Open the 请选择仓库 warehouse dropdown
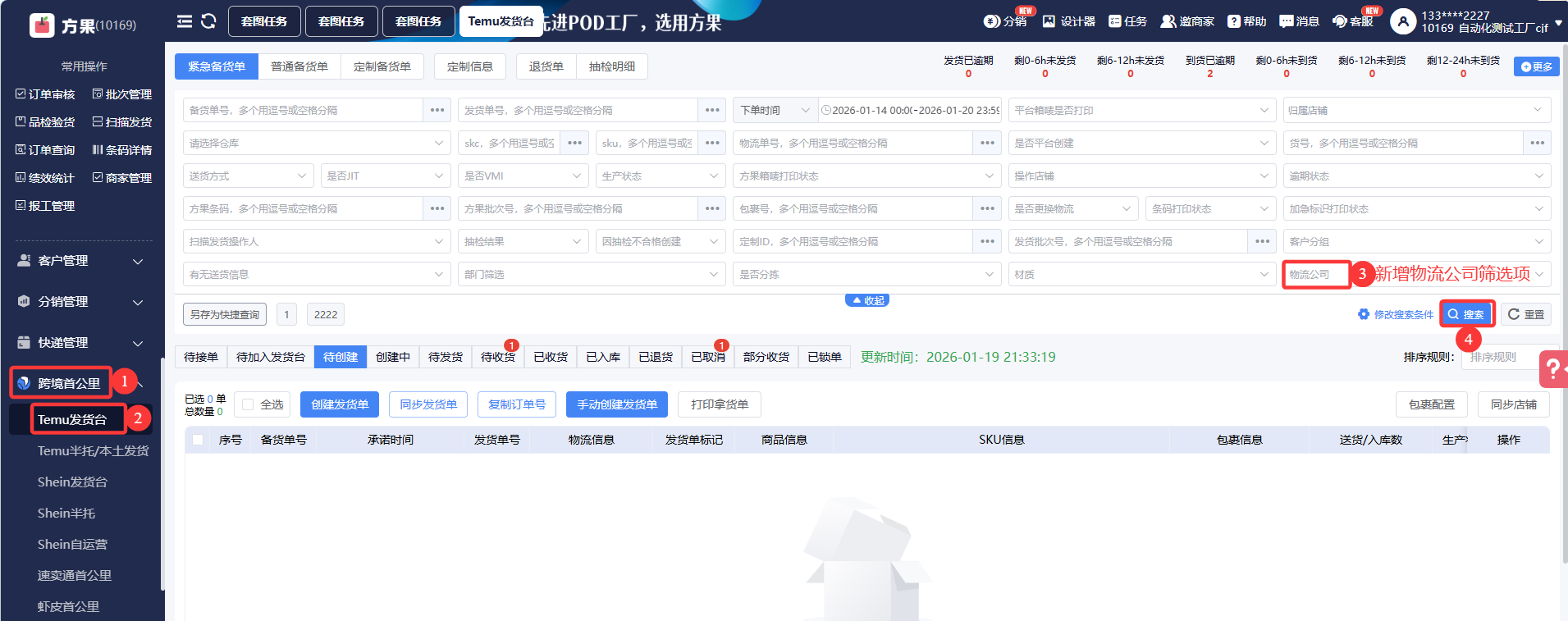Screen dimensions: 1568x621 [316, 143]
